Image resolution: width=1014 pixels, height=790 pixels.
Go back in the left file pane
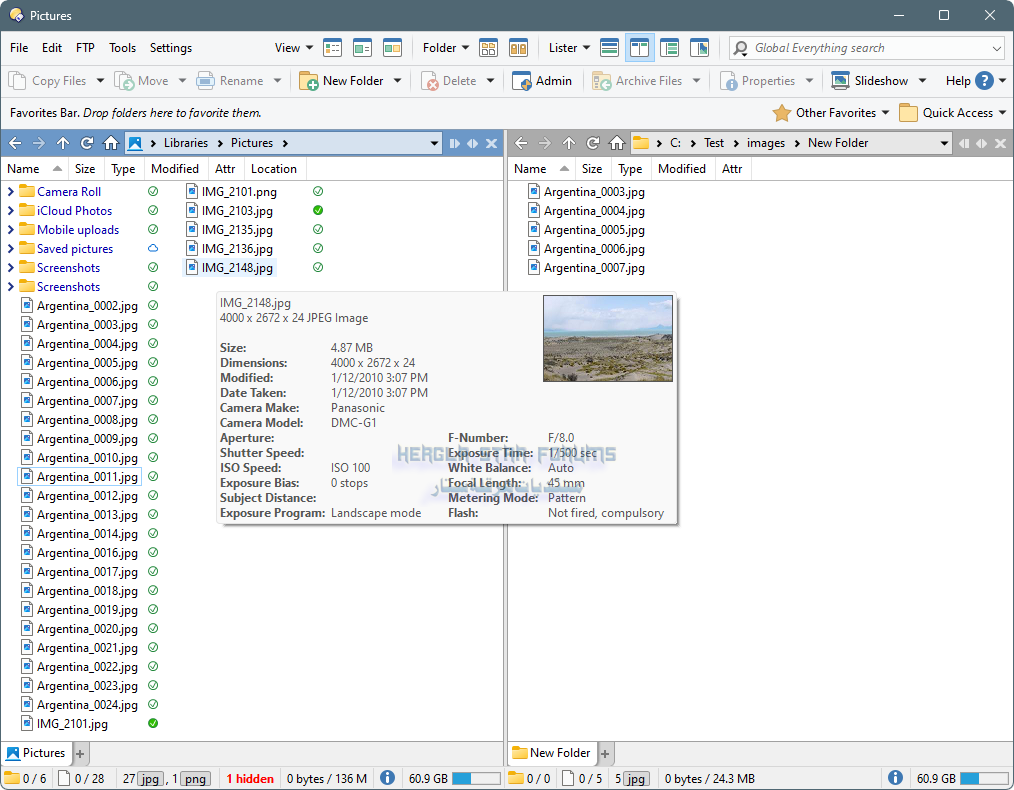[15, 143]
